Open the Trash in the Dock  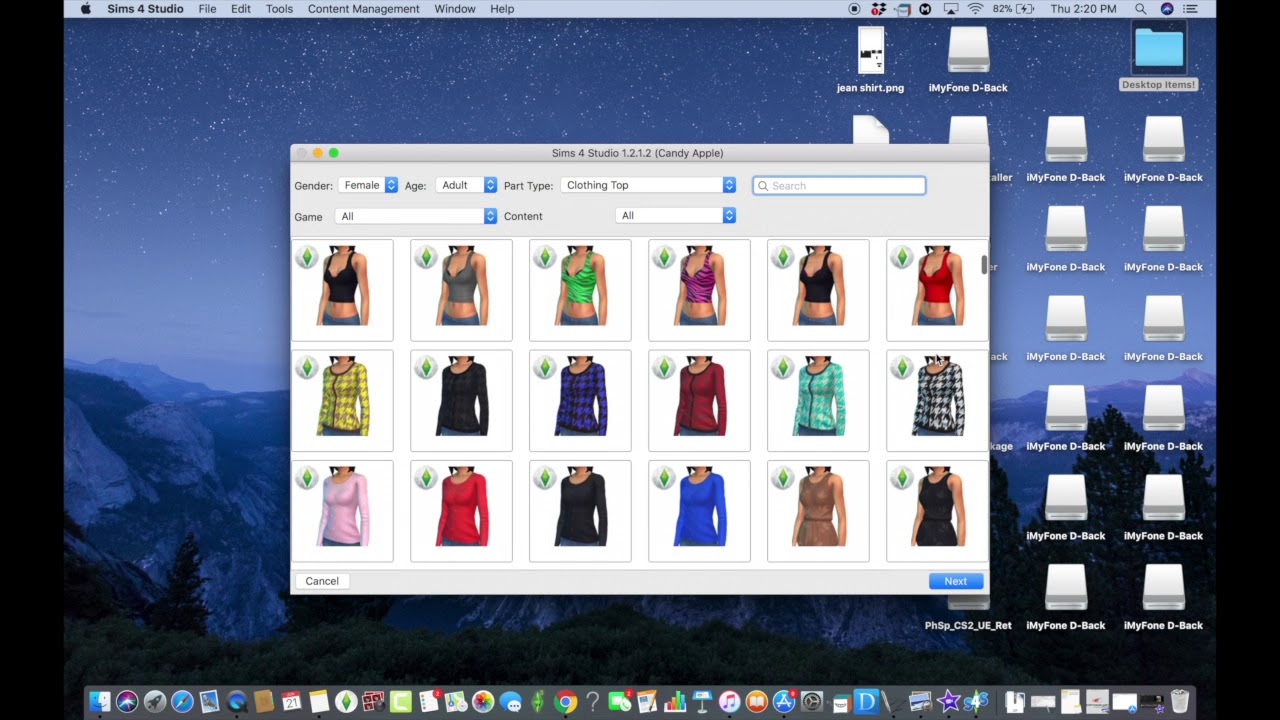[1180, 701]
